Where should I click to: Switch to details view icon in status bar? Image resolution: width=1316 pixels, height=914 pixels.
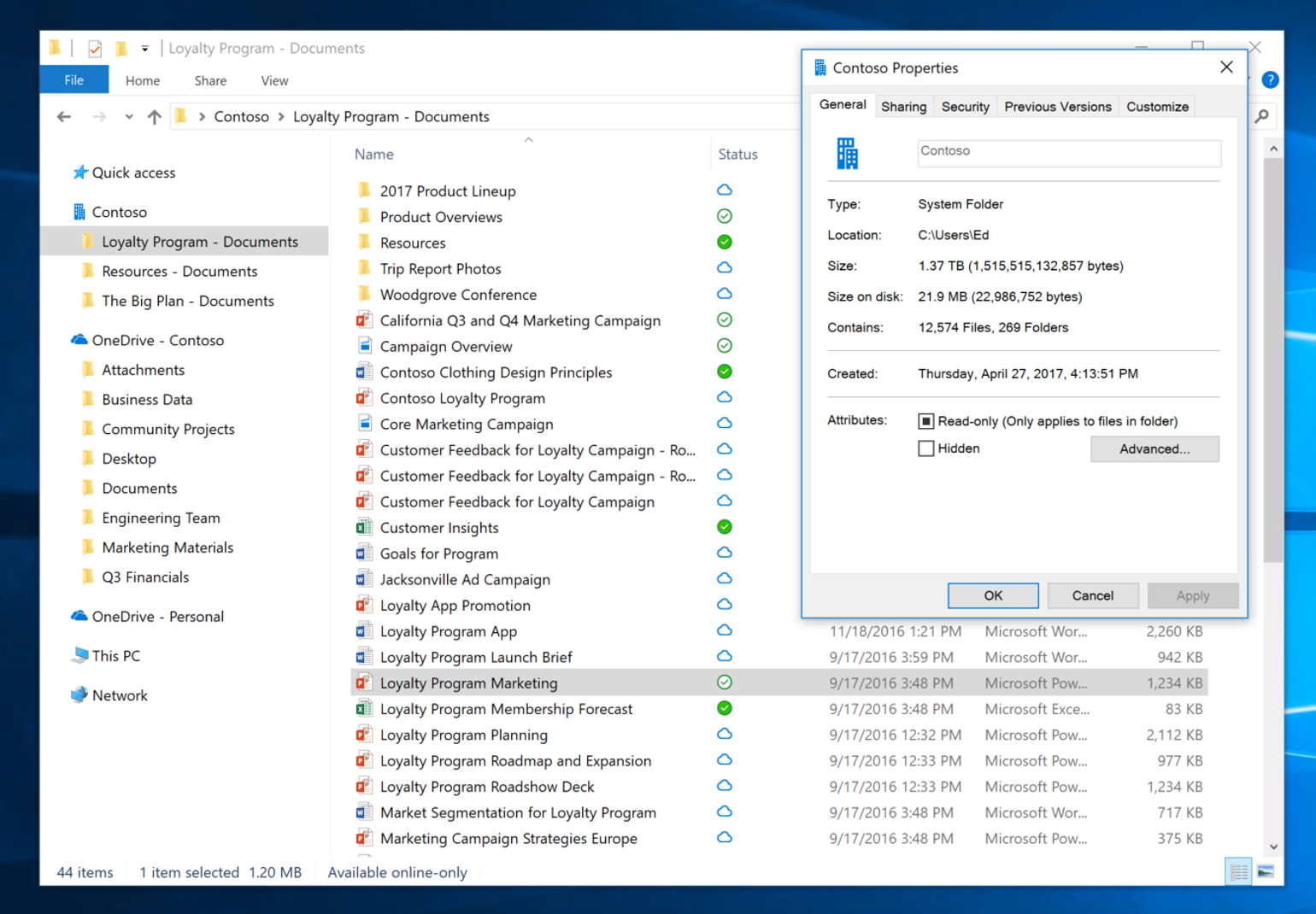click(x=1238, y=872)
